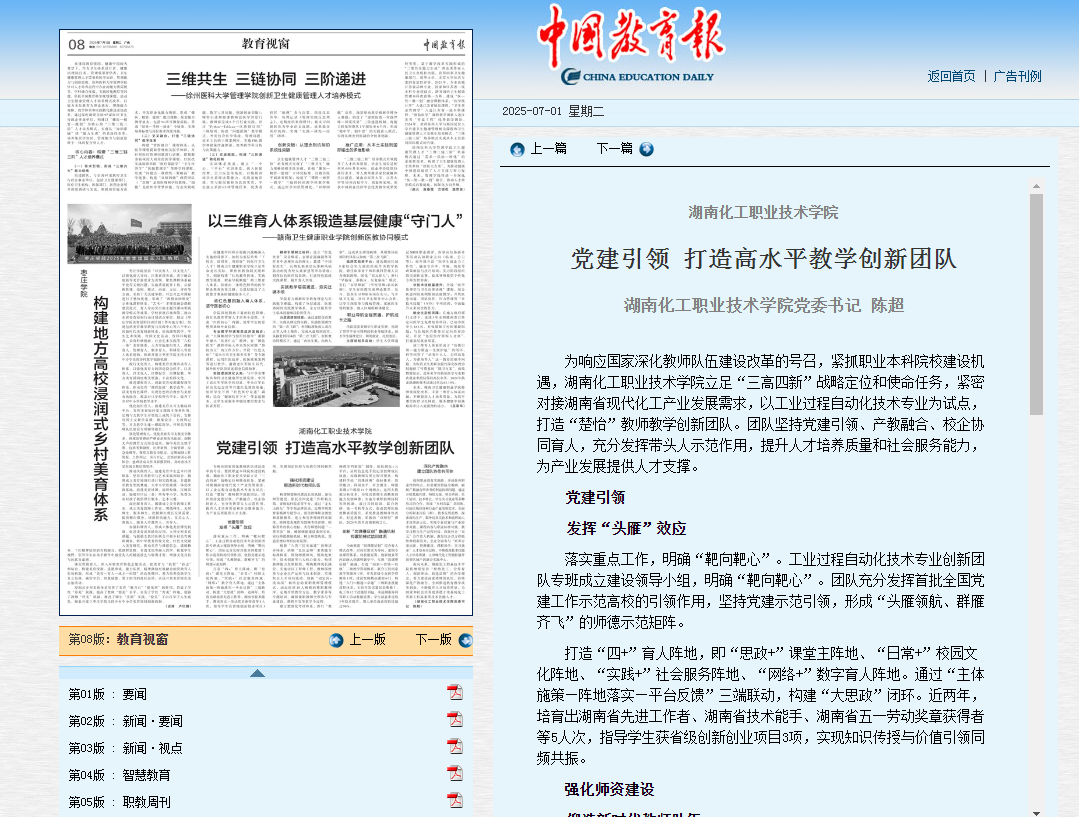1079x817 pixels.
Task: Open PDF icon for 第03版 新闻·视点
Action: [454, 747]
